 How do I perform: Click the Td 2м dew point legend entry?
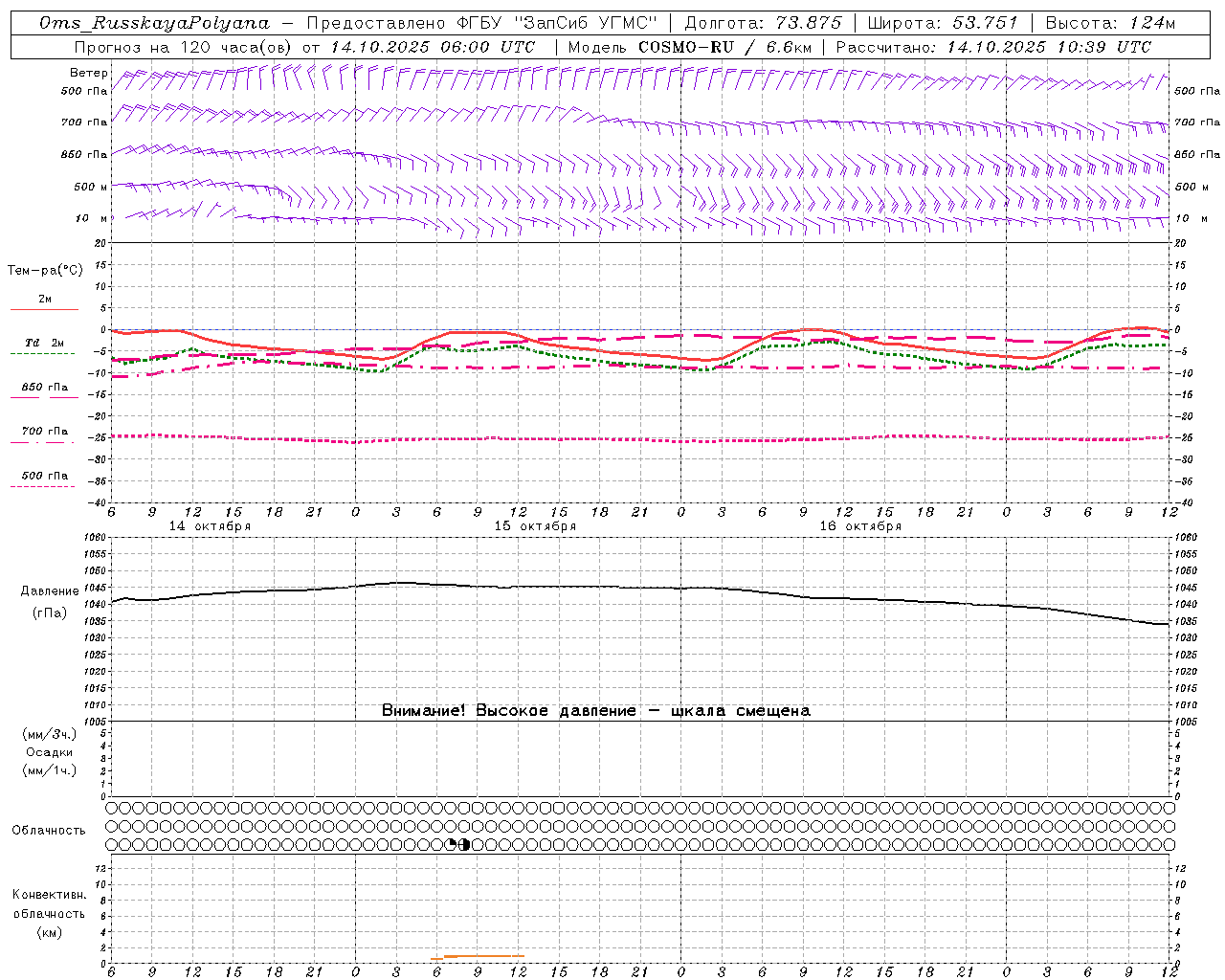click(45, 343)
